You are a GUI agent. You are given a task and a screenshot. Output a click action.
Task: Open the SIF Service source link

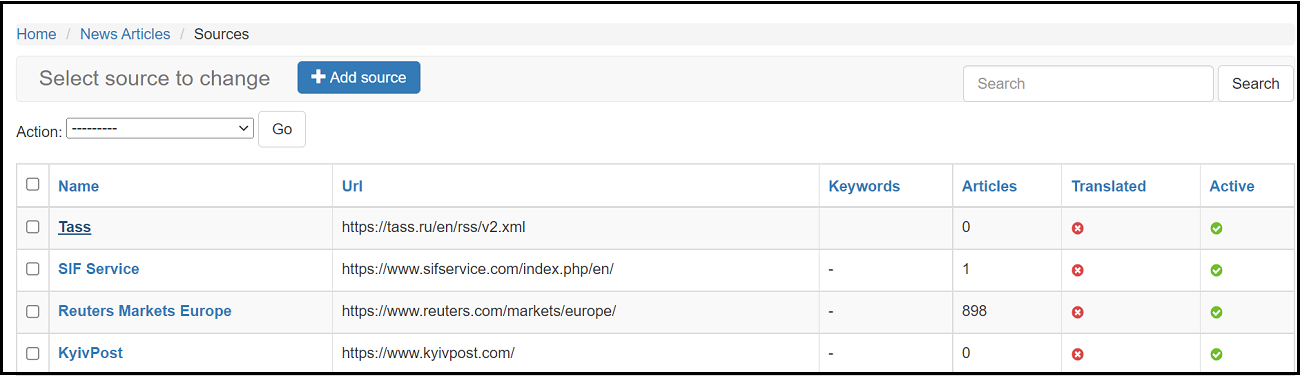[99, 269]
